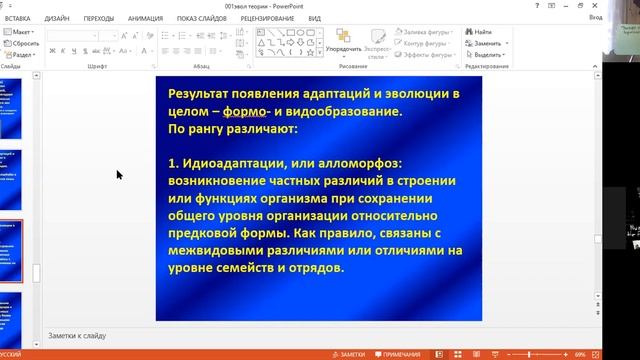Switch to Slide Sorter view
The image size is (640, 360).
pyautogui.click(x=458, y=355)
